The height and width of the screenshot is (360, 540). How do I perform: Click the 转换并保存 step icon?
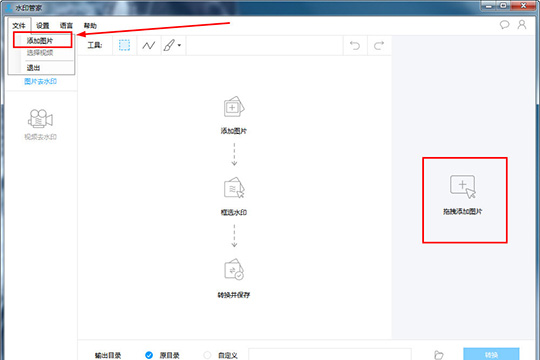click(234, 269)
